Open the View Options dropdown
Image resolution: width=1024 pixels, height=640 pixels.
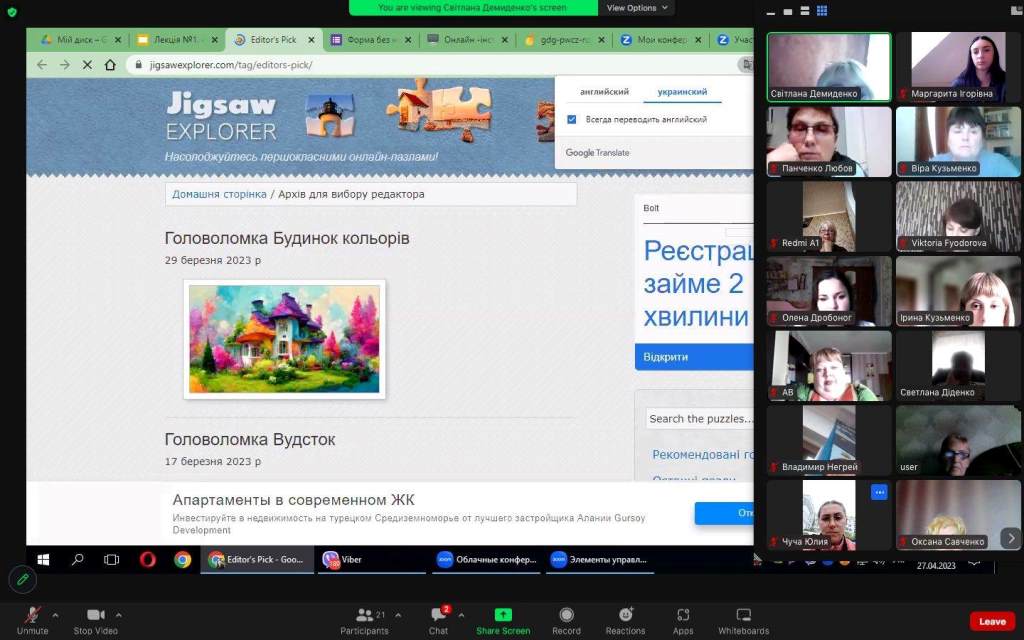[636, 8]
